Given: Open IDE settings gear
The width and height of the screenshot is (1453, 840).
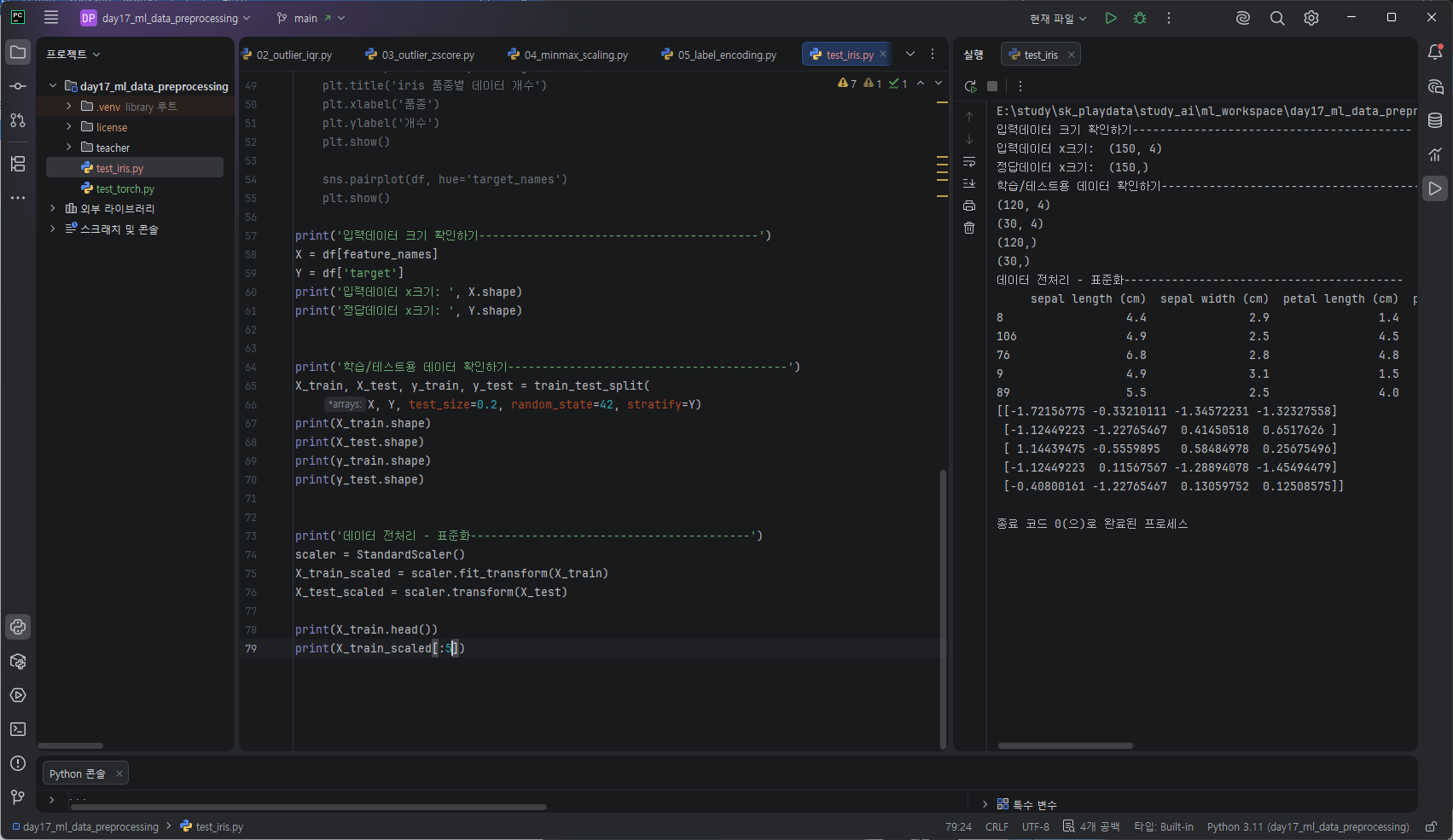Looking at the screenshot, I should point(1311,18).
